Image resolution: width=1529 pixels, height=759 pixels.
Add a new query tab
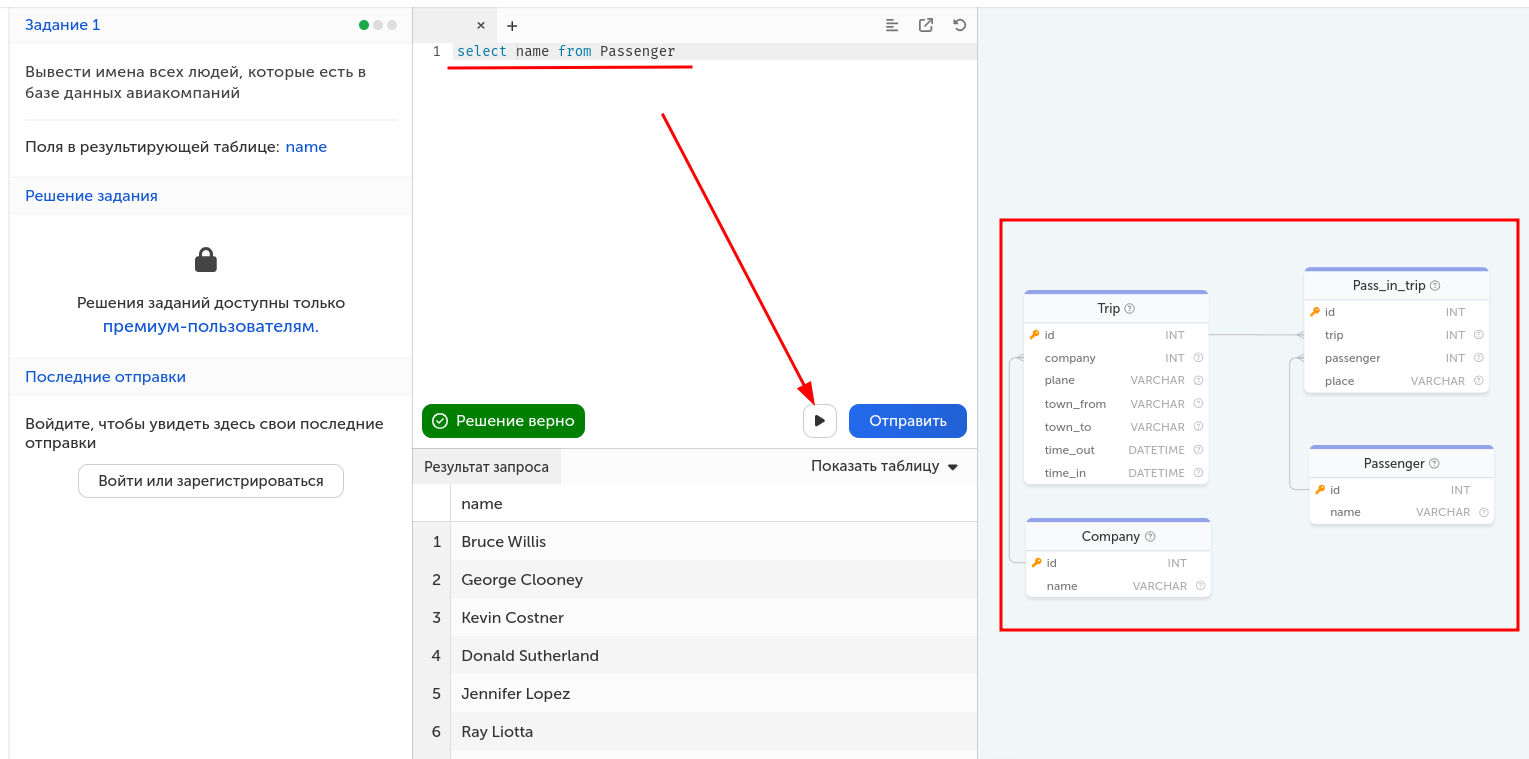coord(512,26)
